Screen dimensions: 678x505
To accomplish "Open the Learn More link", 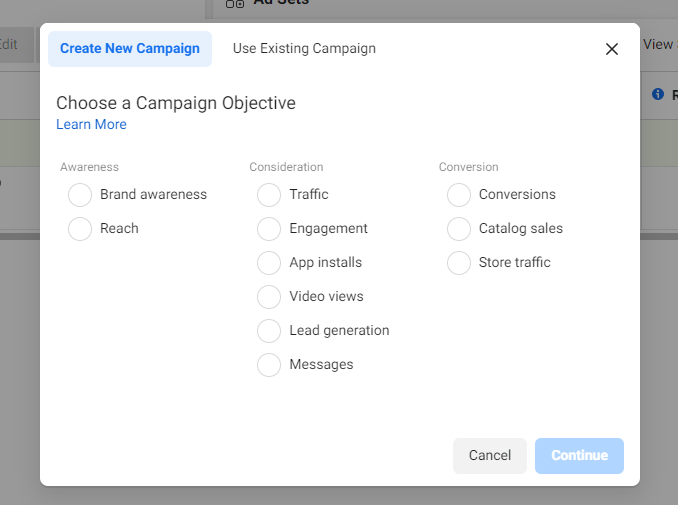I will [91, 125].
